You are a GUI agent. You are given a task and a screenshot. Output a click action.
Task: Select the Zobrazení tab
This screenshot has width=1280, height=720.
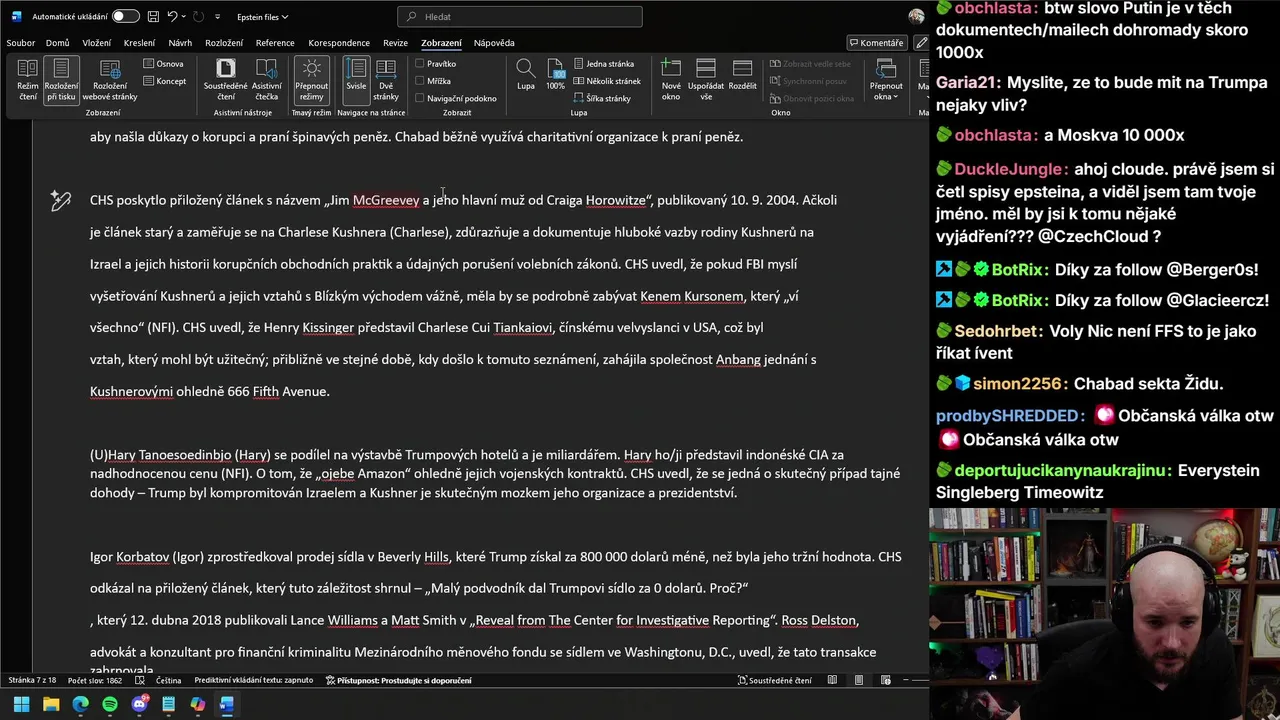(x=441, y=43)
